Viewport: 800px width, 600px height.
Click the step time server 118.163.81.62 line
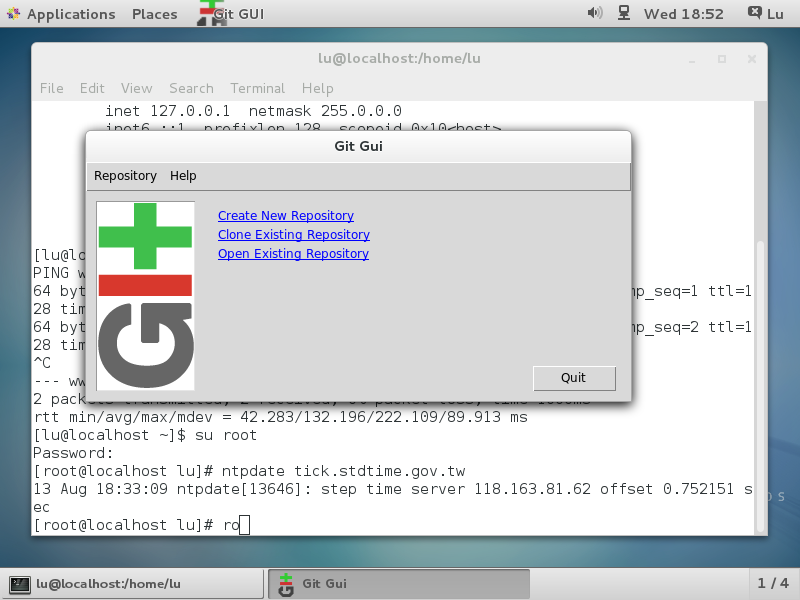(x=393, y=489)
